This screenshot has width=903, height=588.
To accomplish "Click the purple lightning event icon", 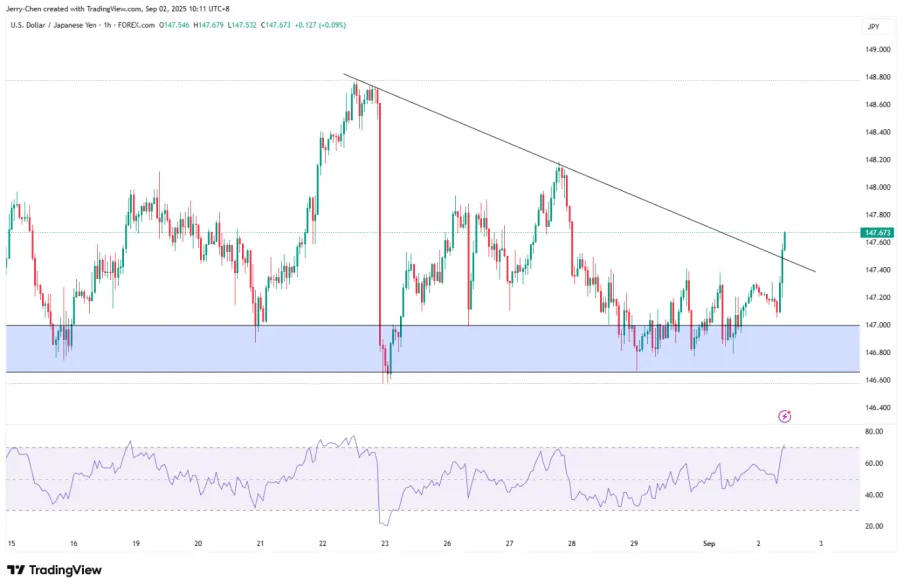I will point(785,416).
